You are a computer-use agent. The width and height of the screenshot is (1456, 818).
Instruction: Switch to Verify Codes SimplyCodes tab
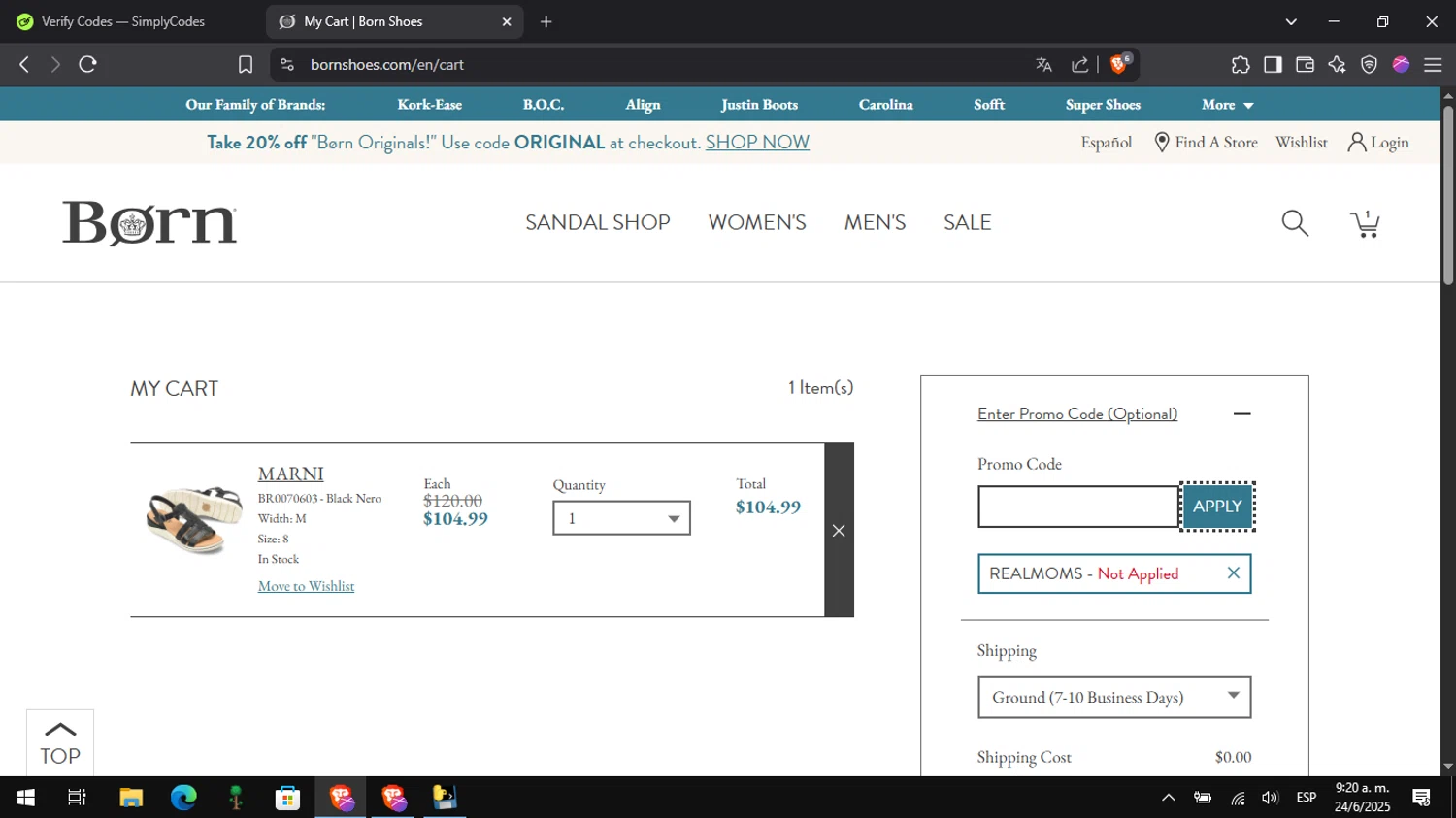click(124, 21)
